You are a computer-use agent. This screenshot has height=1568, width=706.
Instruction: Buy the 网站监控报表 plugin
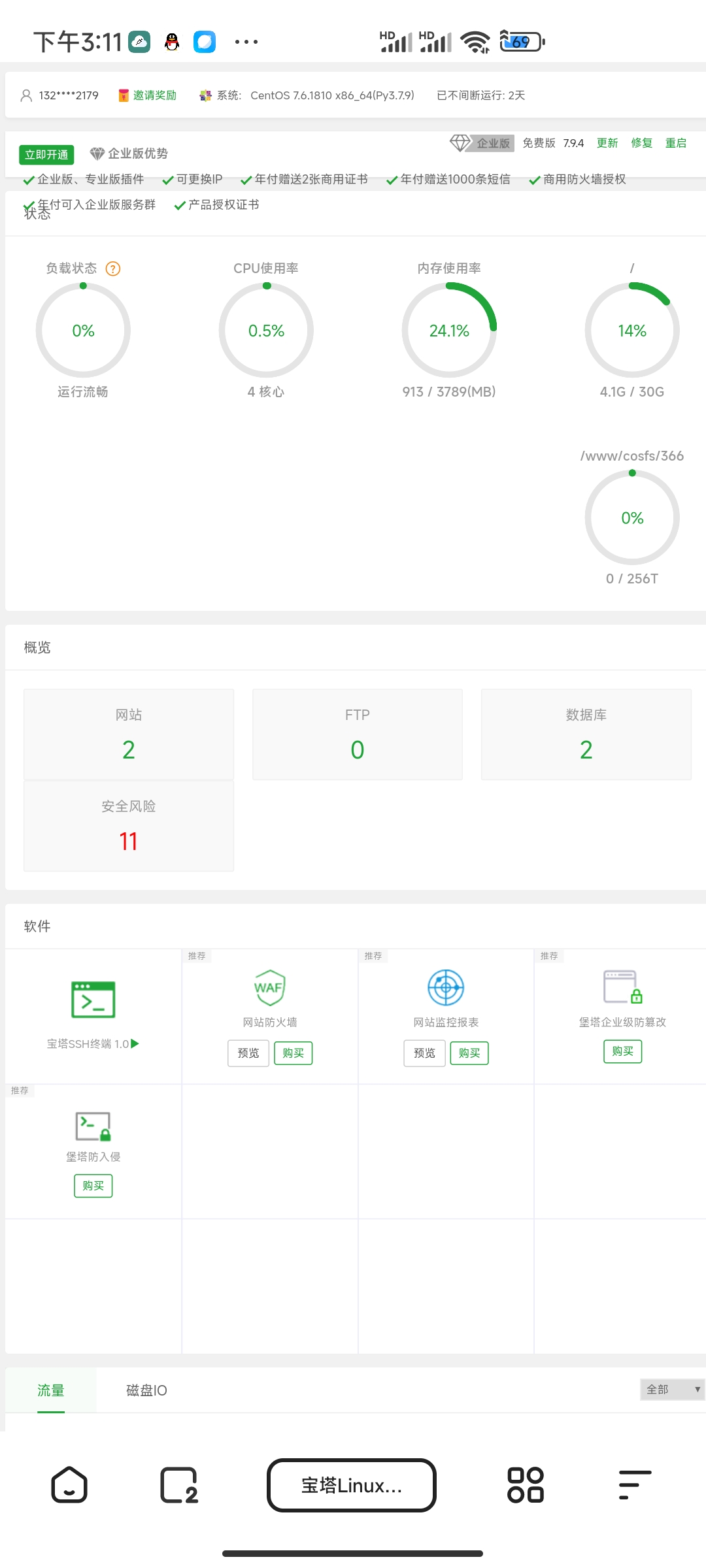pyautogui.click(x=469, y=1053)
